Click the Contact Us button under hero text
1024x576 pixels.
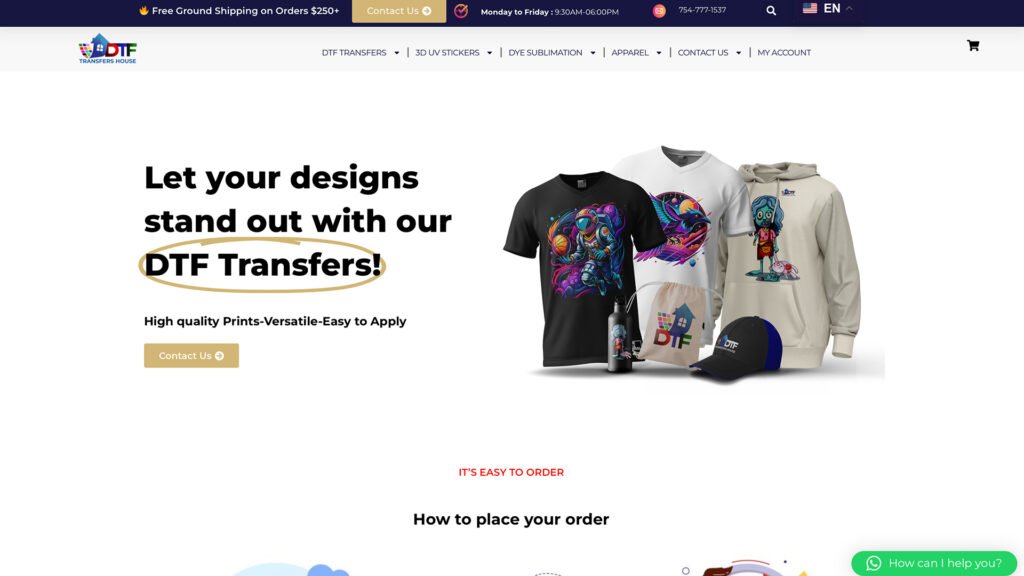click(191, 355)
